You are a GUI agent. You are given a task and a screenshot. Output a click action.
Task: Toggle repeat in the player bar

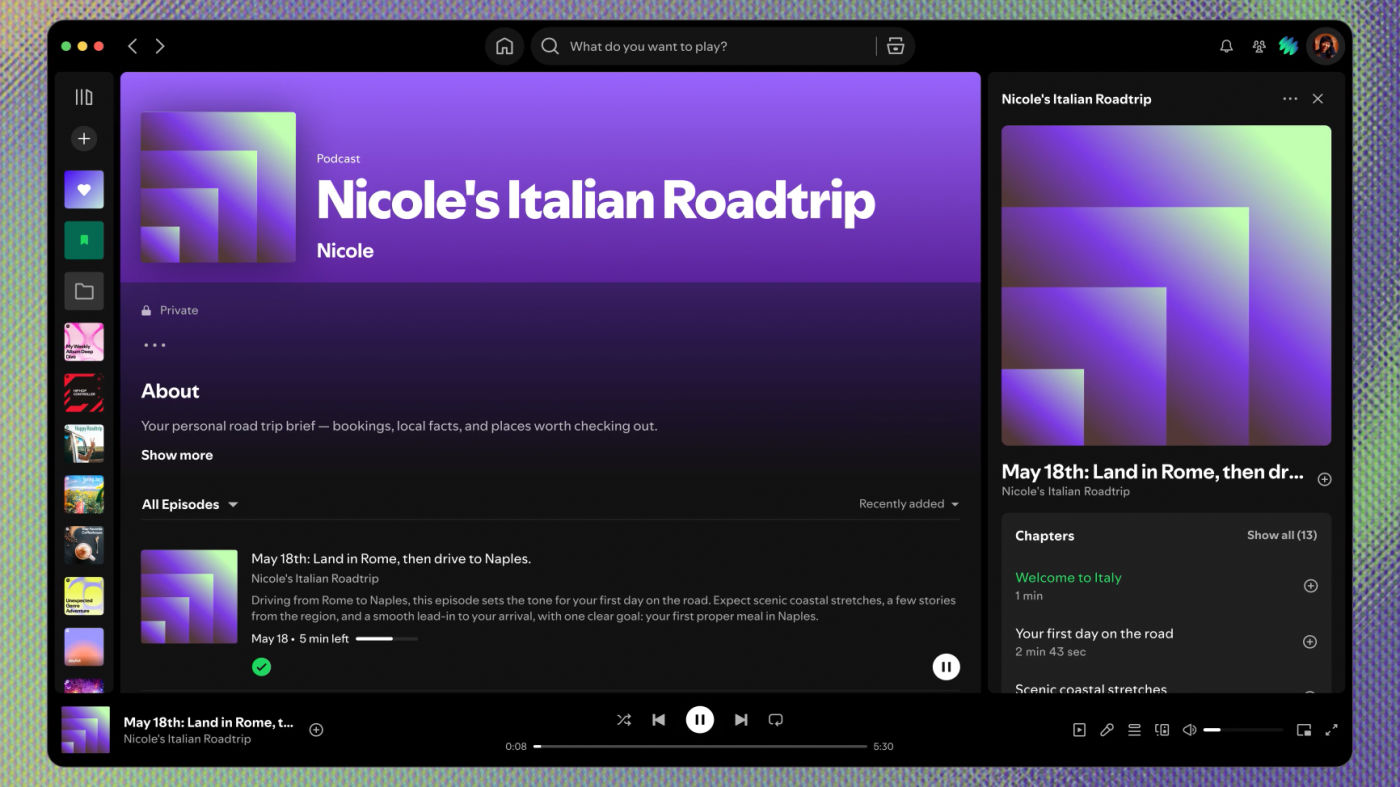(775, 720)
